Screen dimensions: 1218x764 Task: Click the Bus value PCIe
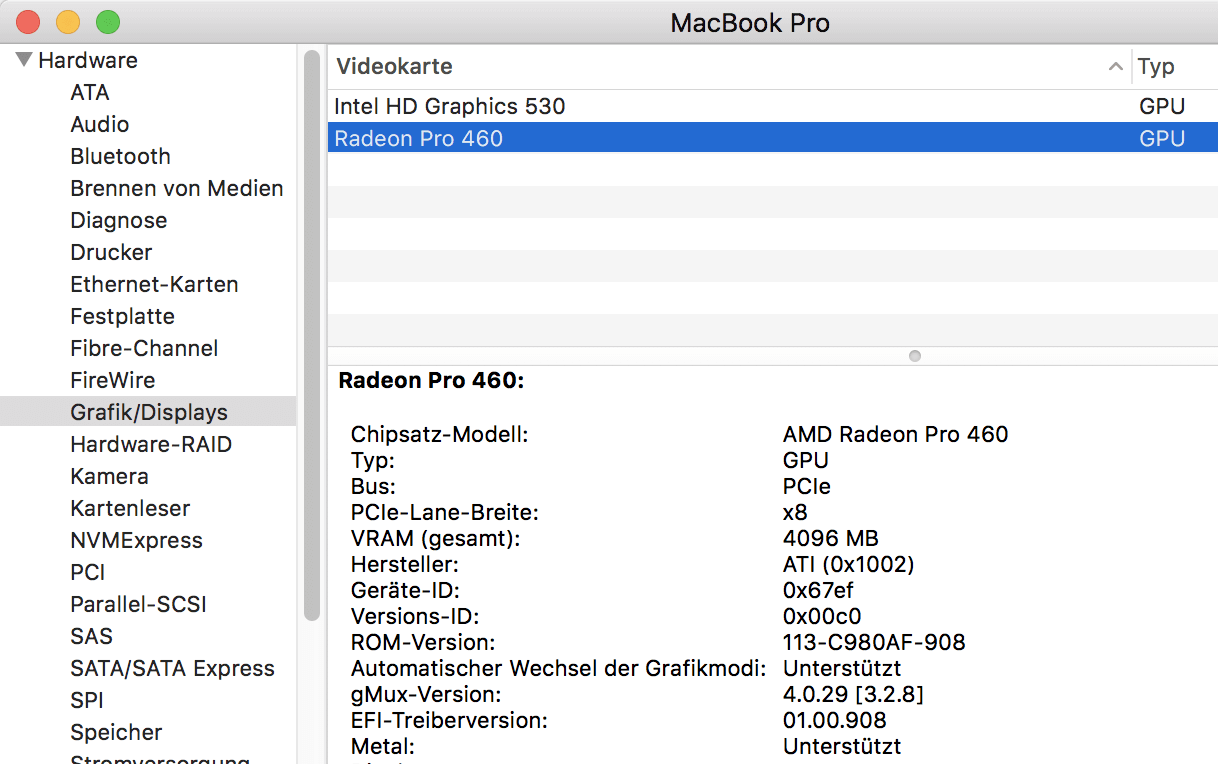[x=807, y=486]
